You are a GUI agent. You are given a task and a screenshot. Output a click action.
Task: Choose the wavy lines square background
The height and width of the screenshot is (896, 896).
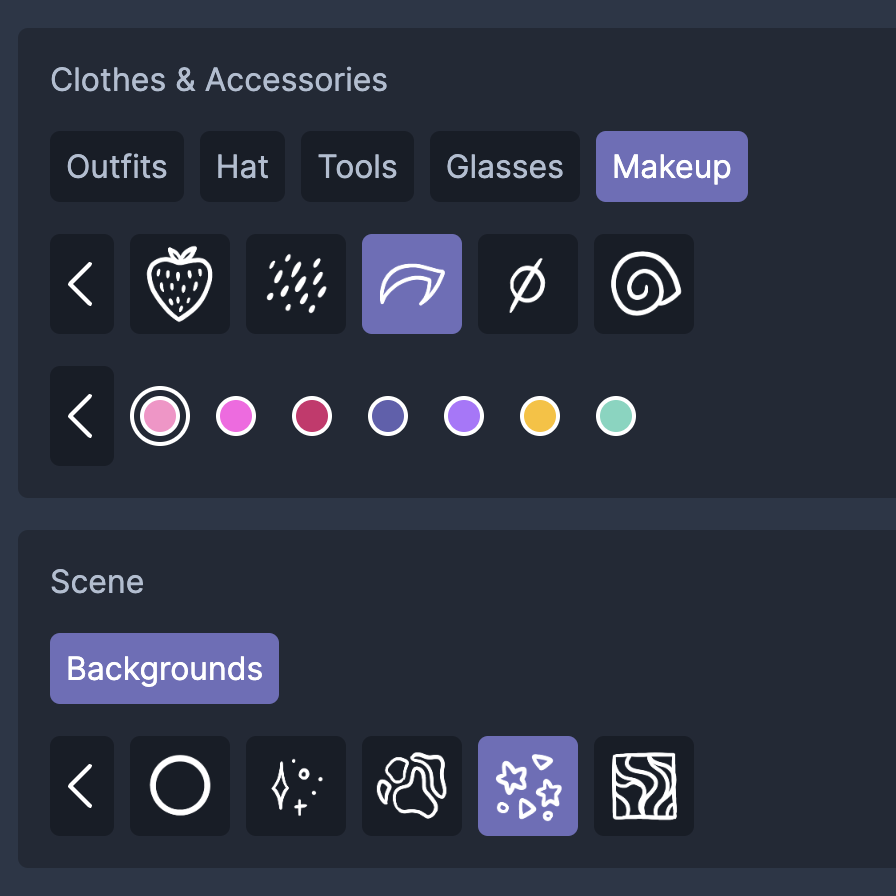click(644, 786)
